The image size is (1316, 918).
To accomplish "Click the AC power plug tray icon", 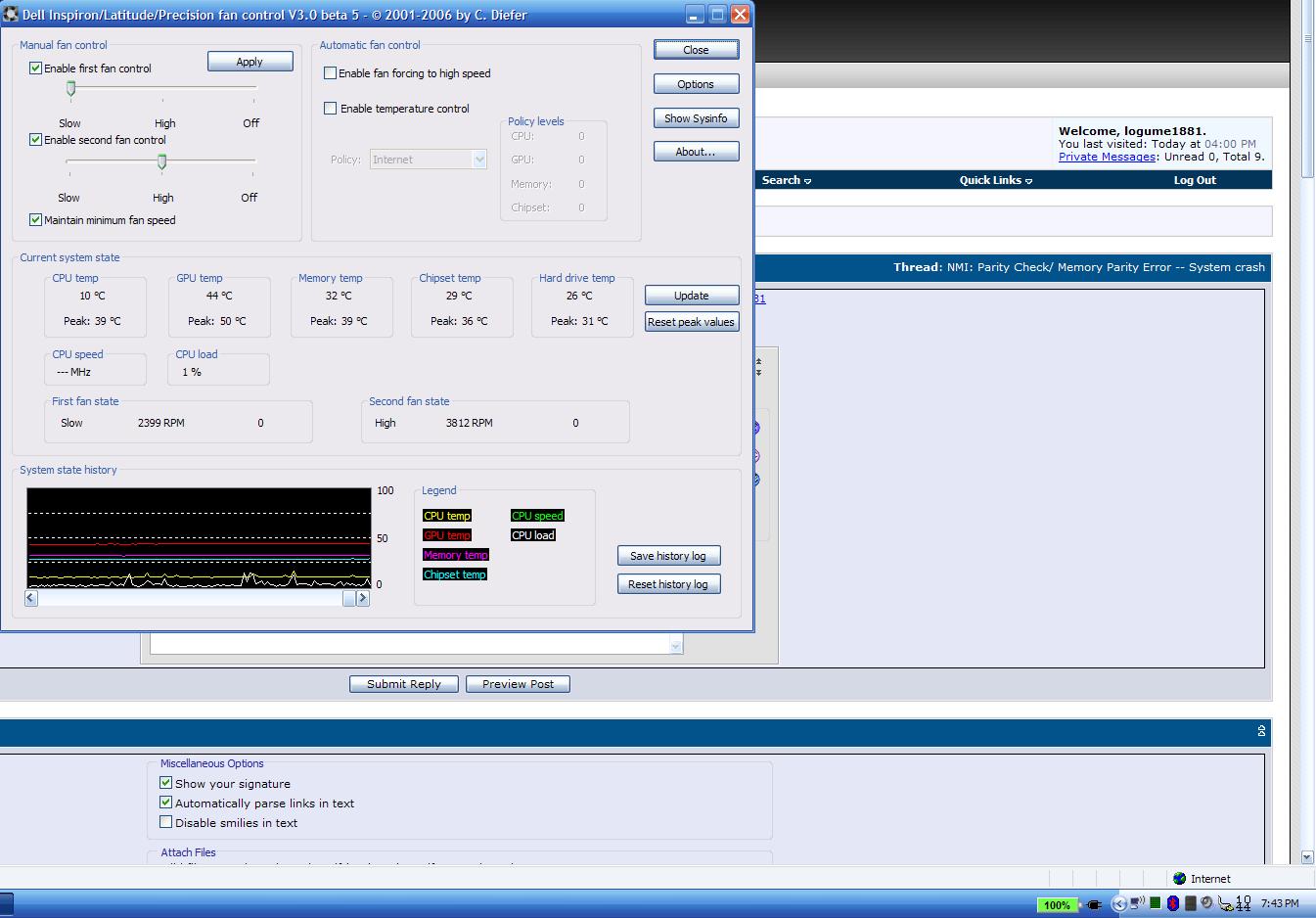I will [x=1095, y=904].
